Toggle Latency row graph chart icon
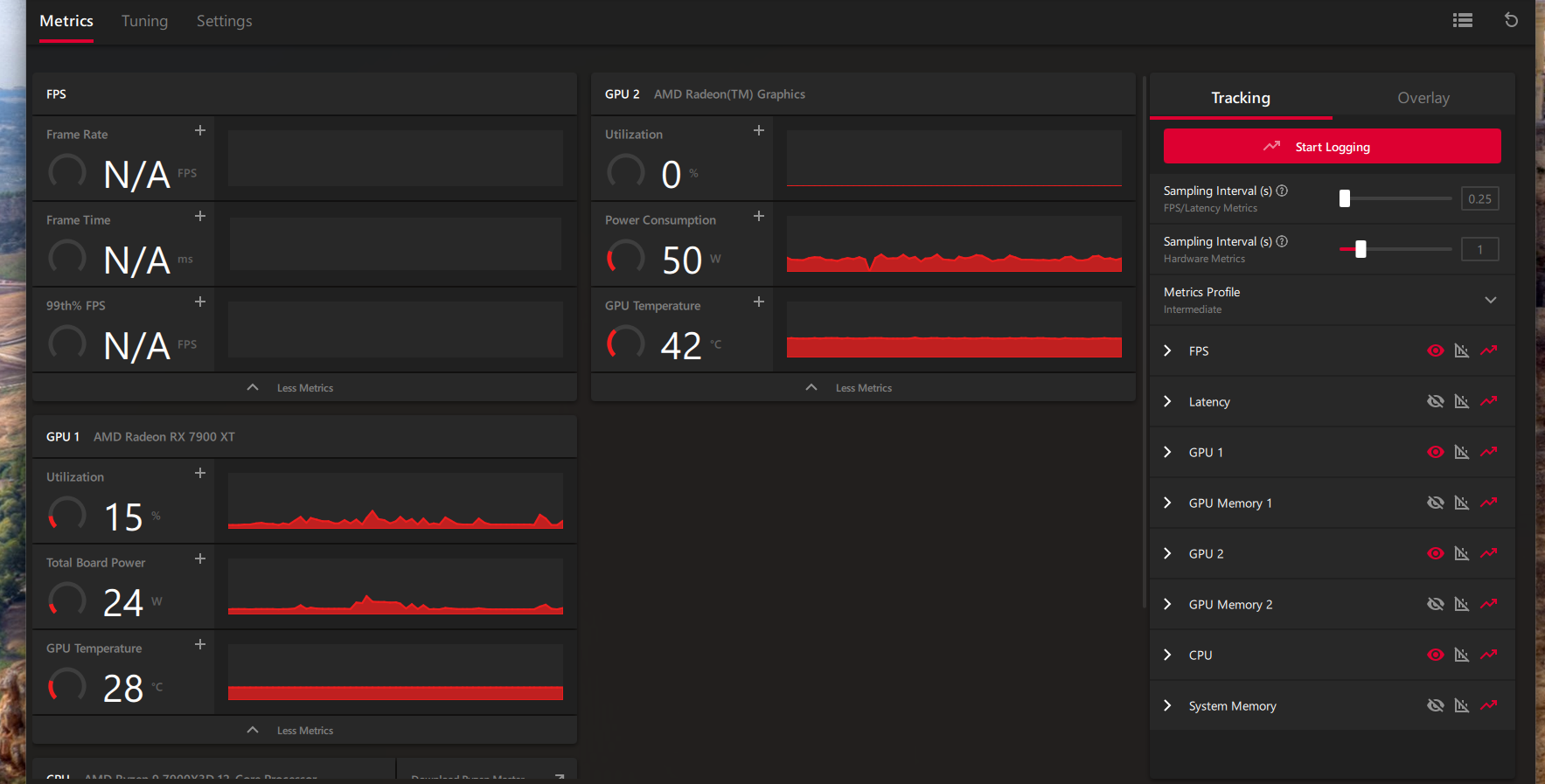The height and width of the screenshot is (784, 1545). (1461, 401)
